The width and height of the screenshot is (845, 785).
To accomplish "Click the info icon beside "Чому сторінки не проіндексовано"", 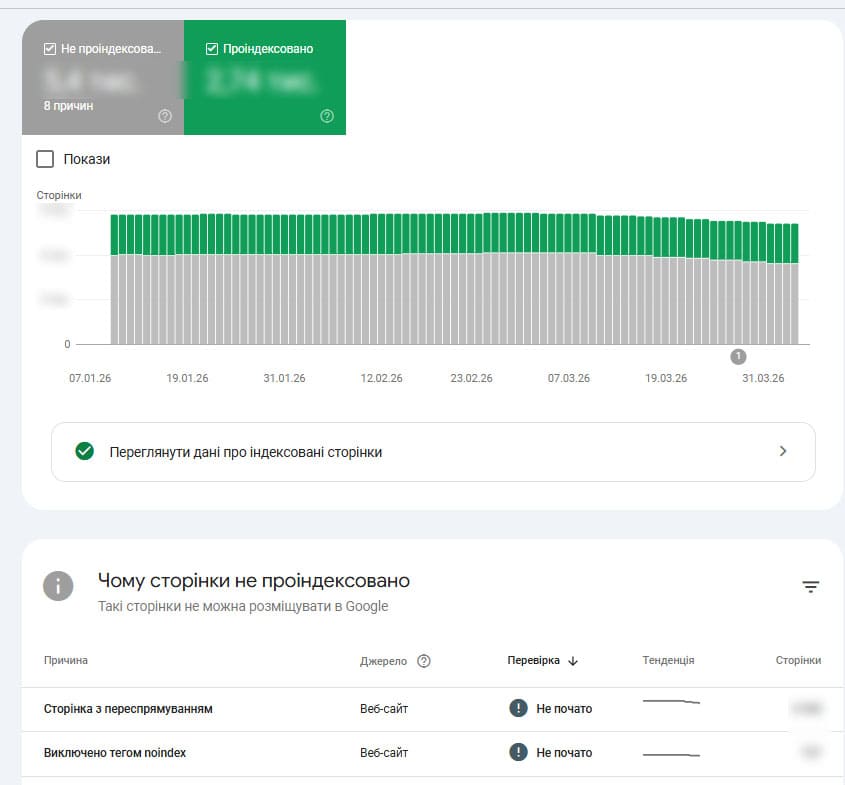I will pyautogui.click(x=58, y=586).
